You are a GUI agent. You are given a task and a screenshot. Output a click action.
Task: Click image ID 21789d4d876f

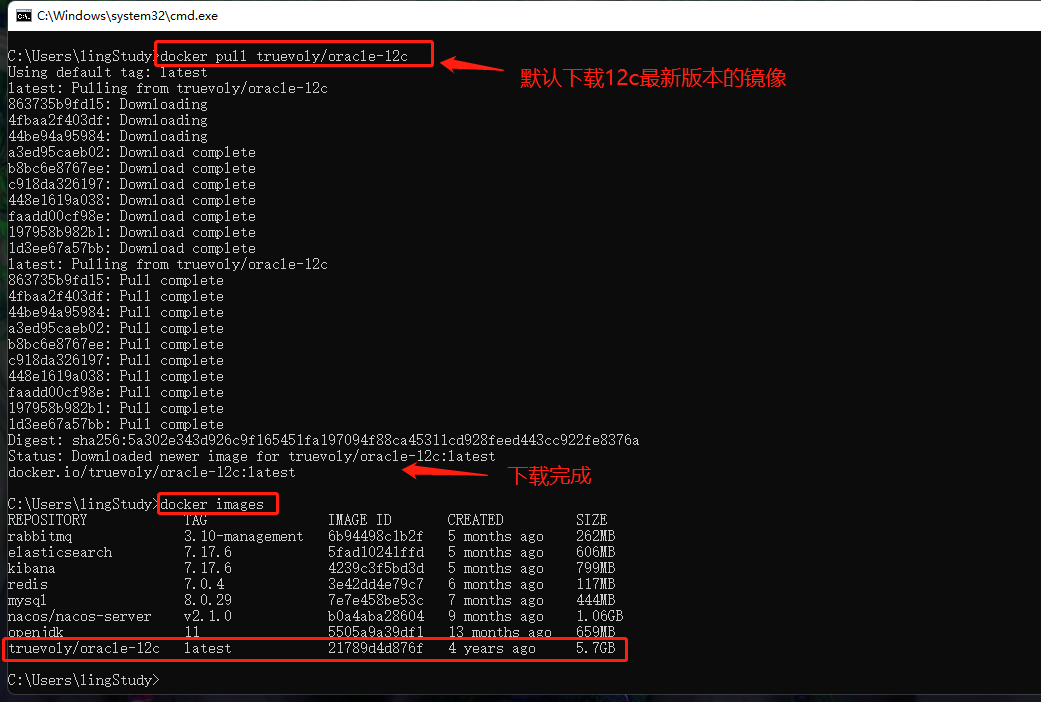point(376,648)
